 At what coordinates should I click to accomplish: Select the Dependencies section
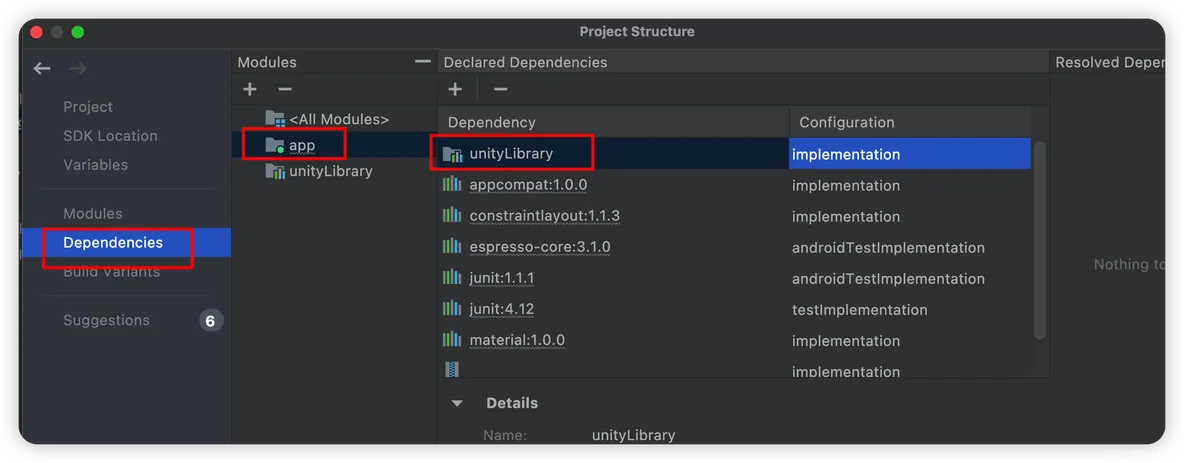tap(126, 242)
